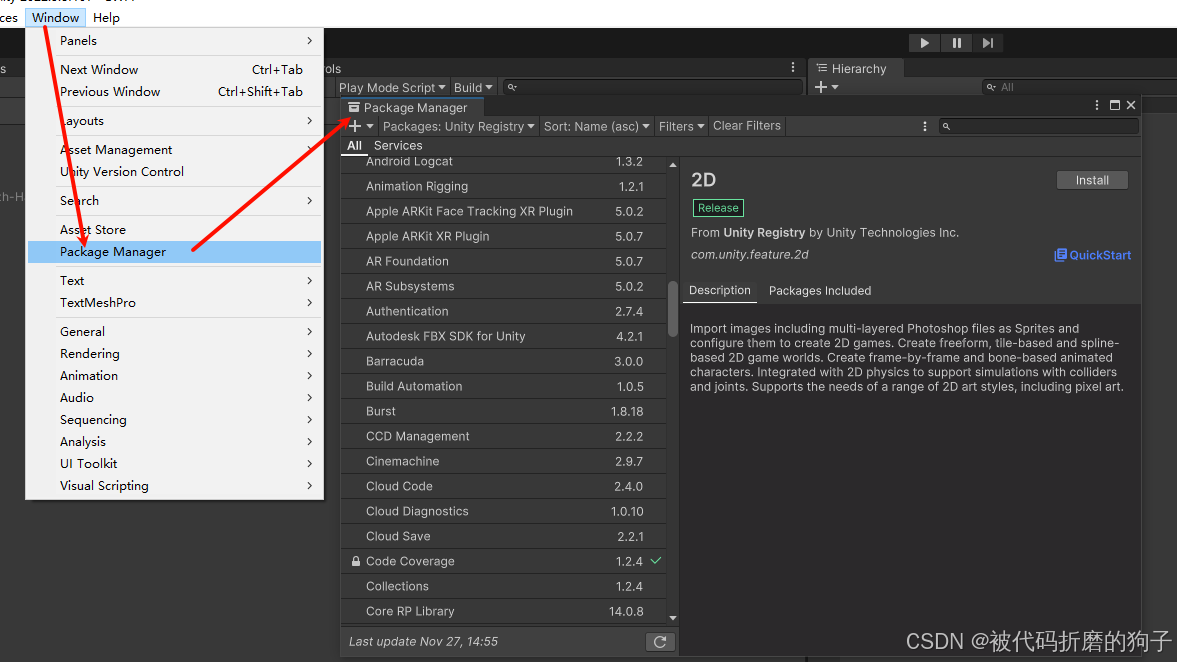1177x662 pixels.
Task: Open the Build dropdown
Action: click(x=473, y=87)
